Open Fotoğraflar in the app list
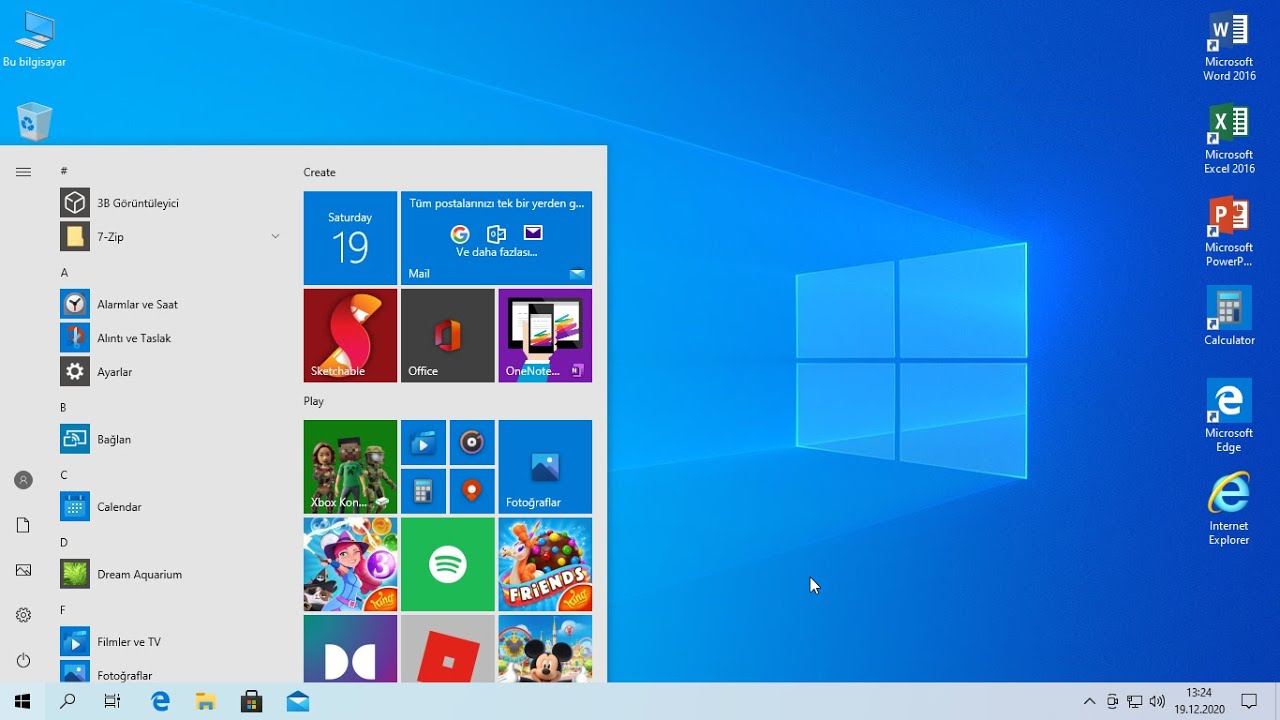This screenshot has height=720, width=1280. coord(170,672)
